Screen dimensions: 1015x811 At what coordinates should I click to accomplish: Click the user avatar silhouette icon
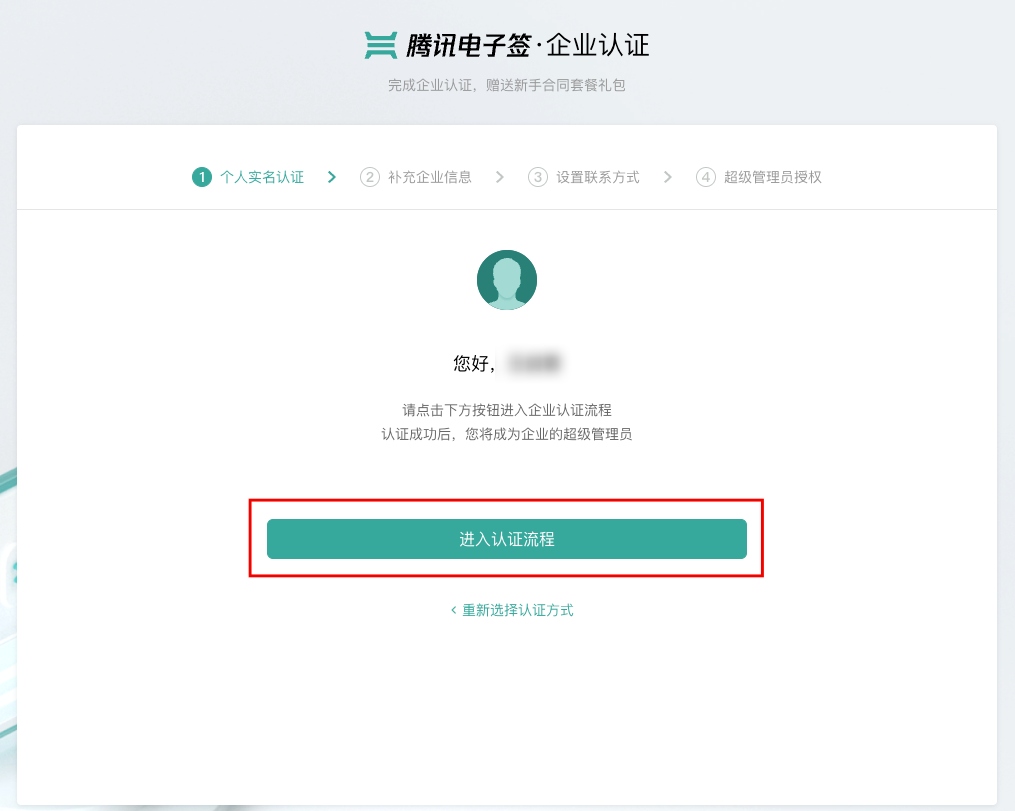(507, 280)
